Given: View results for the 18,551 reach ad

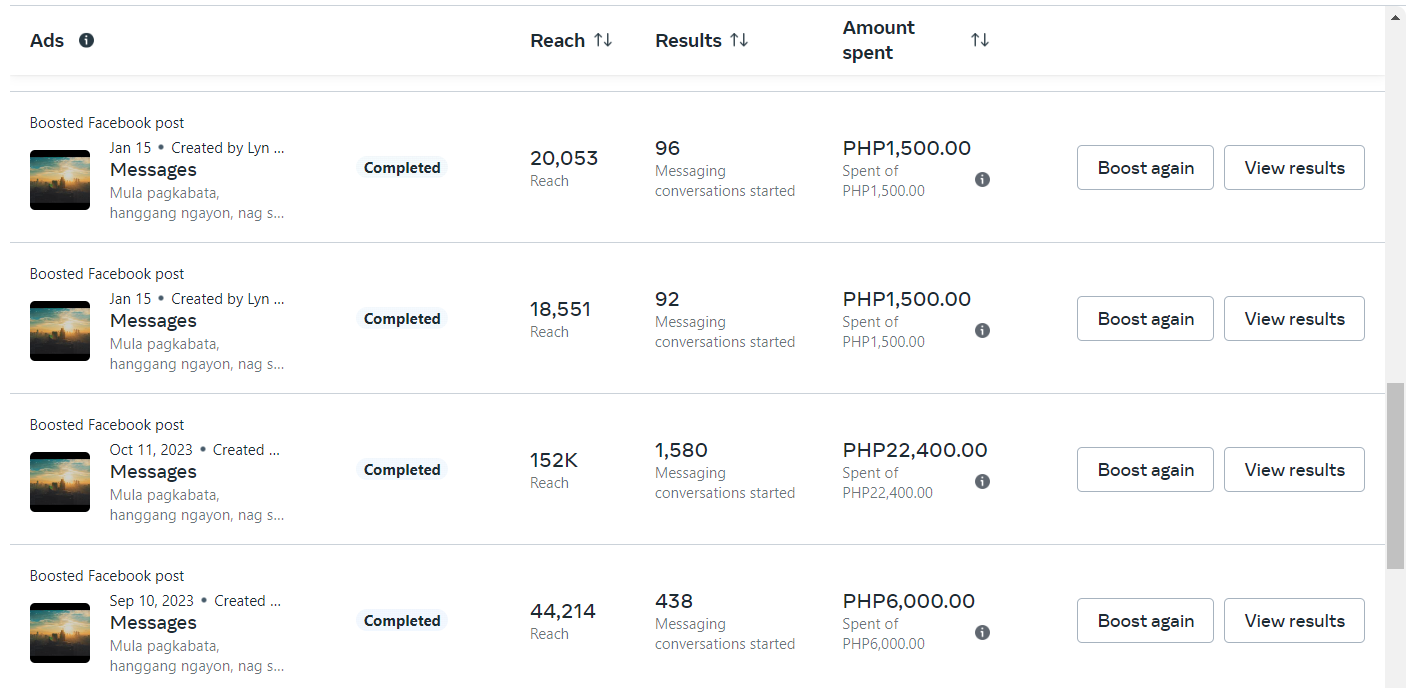Looking at the screenshot, I should click(1294, 319).
